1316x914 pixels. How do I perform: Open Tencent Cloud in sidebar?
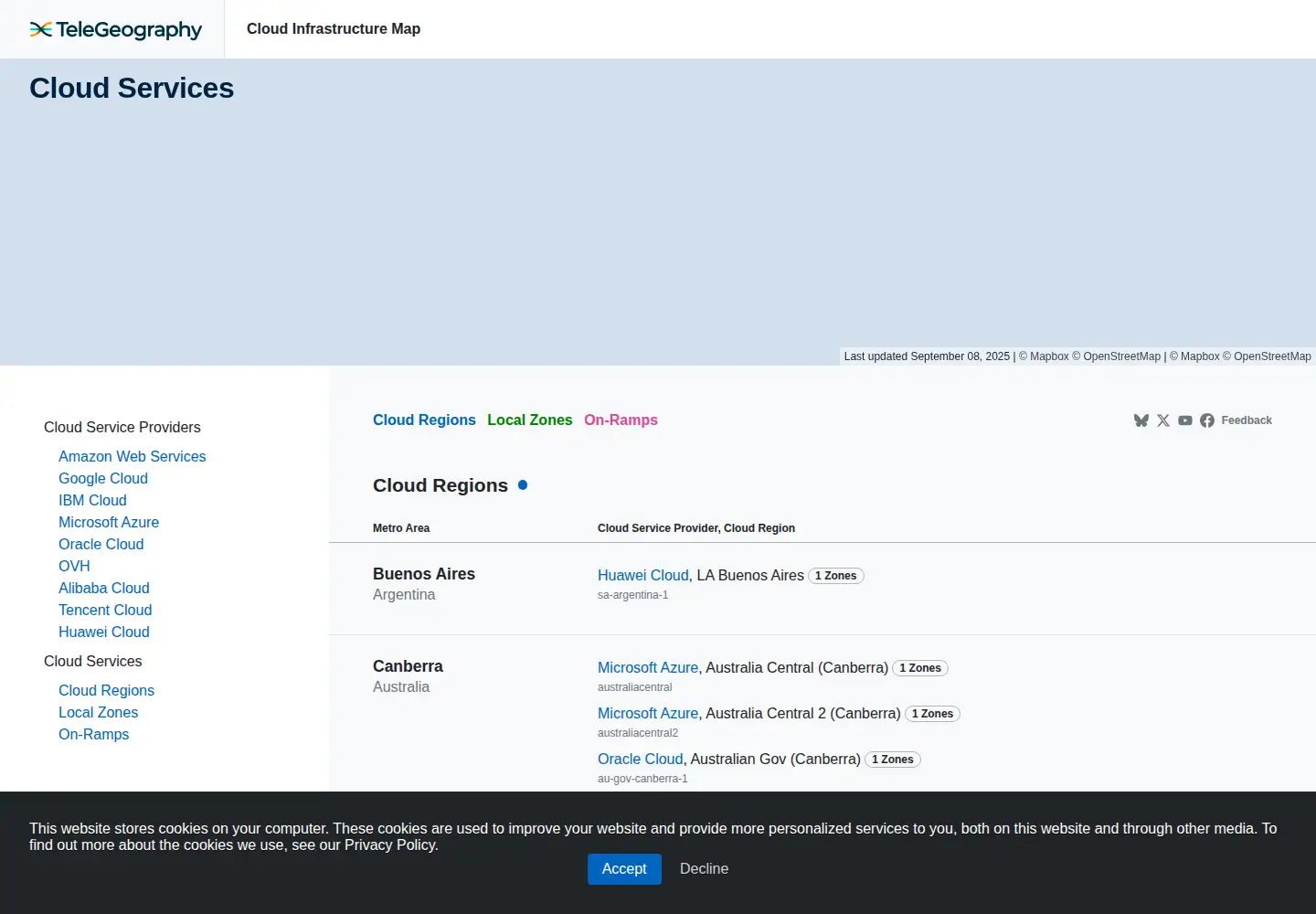105,610
